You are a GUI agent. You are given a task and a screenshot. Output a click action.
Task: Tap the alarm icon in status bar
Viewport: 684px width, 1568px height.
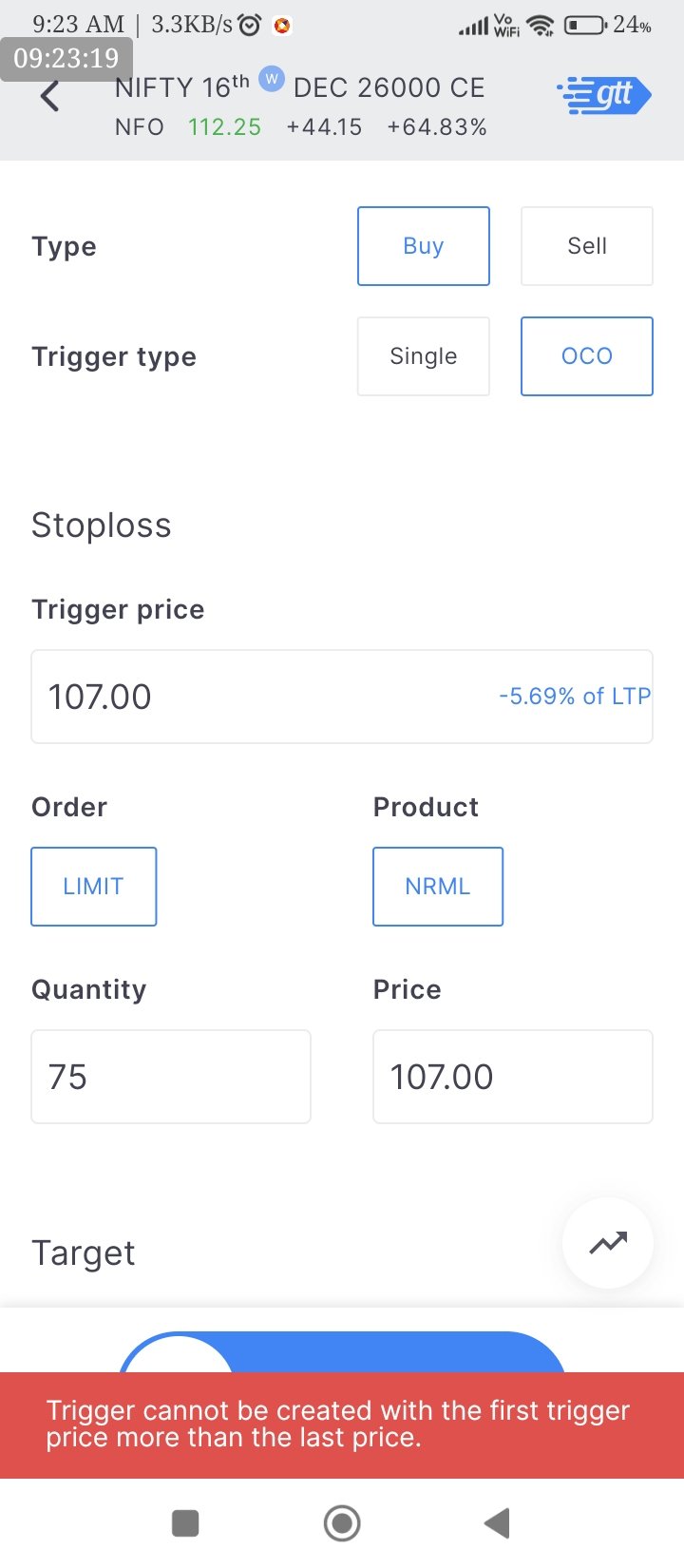click(250, 26)
